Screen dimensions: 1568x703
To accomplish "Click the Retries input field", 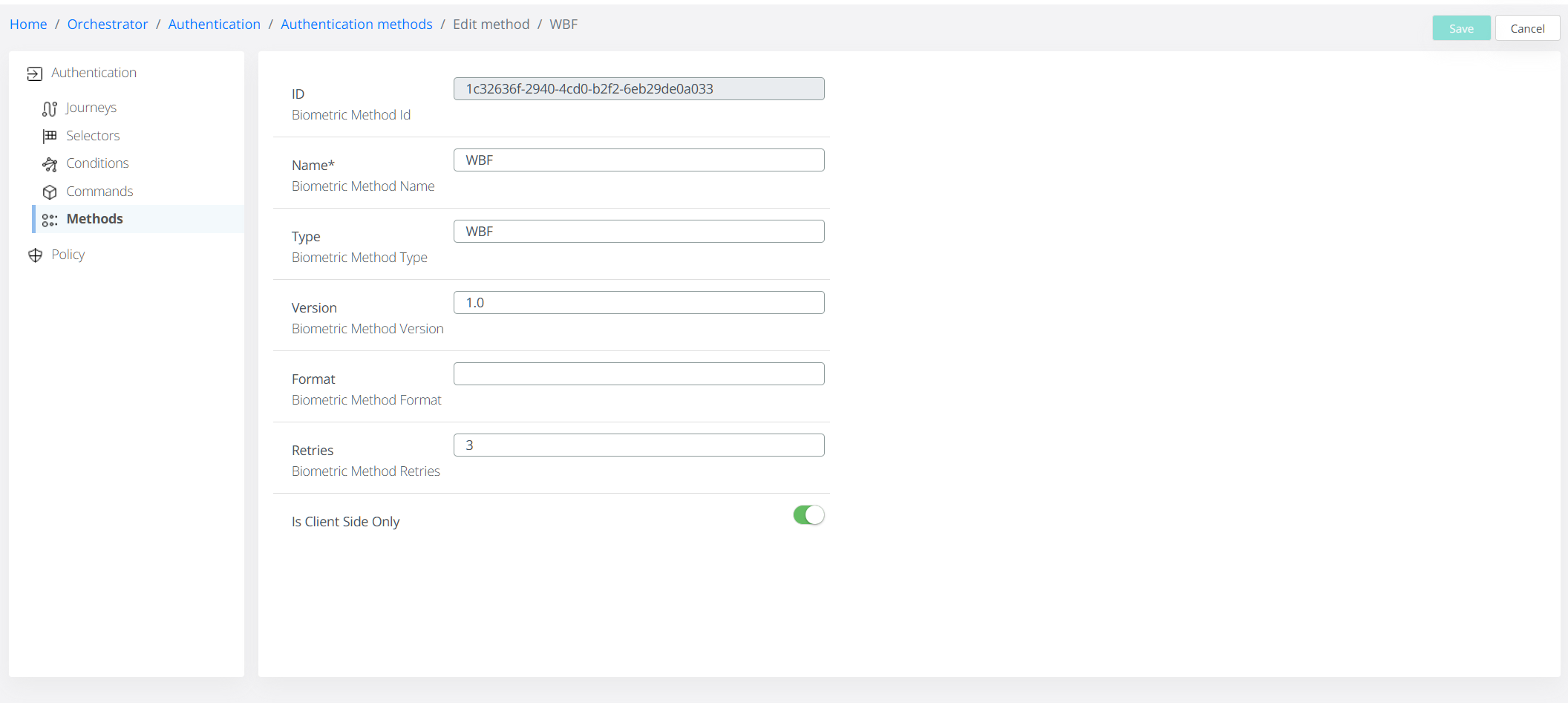I will [x=638, y=445].
